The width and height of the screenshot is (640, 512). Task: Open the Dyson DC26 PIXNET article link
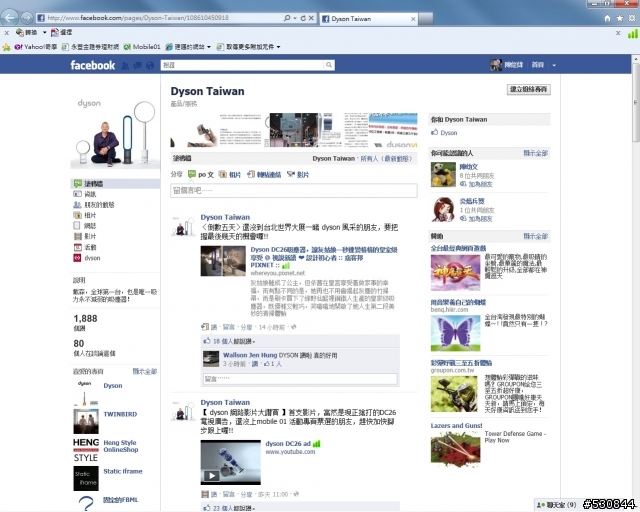pos(324,257)
